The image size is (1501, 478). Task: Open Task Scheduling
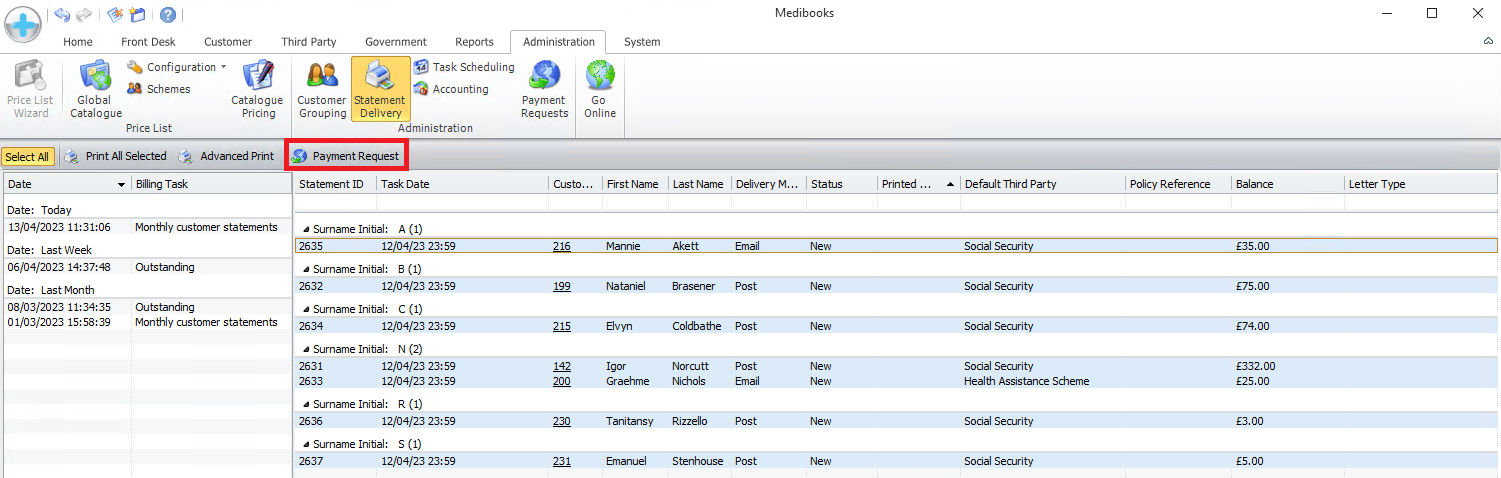point(464,67)
